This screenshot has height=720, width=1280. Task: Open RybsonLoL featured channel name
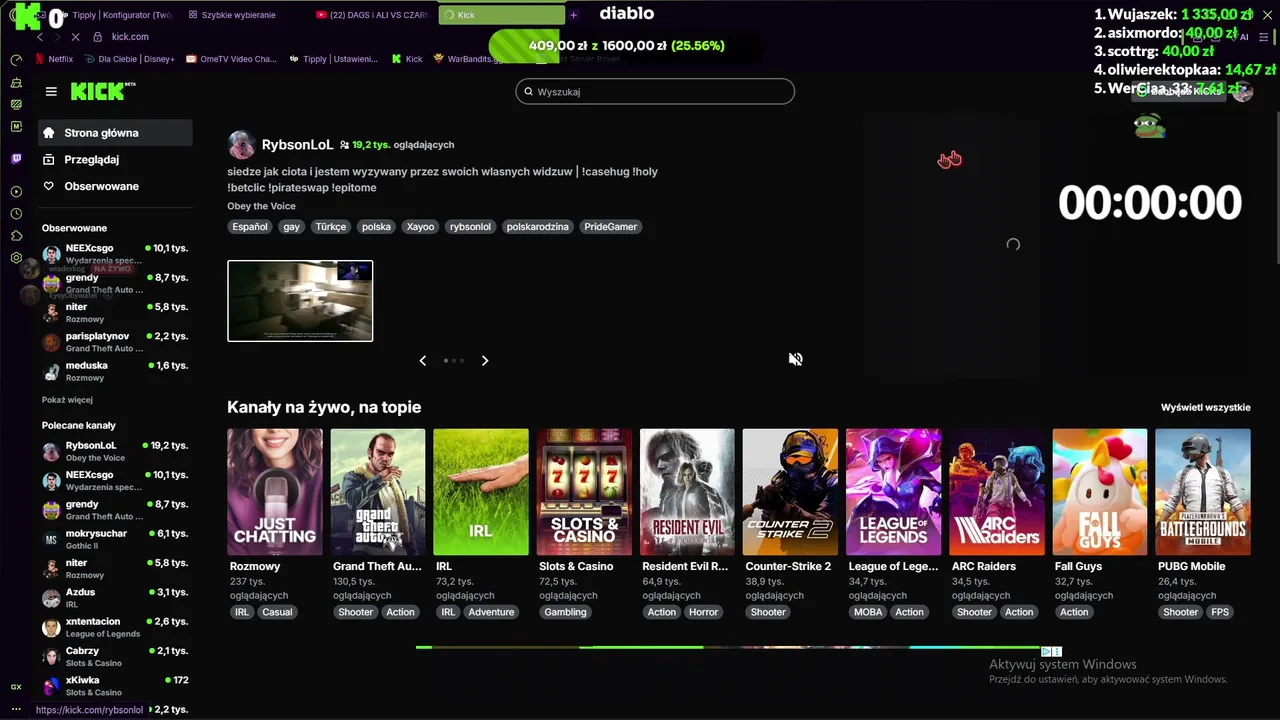click(x=297, y=145)
